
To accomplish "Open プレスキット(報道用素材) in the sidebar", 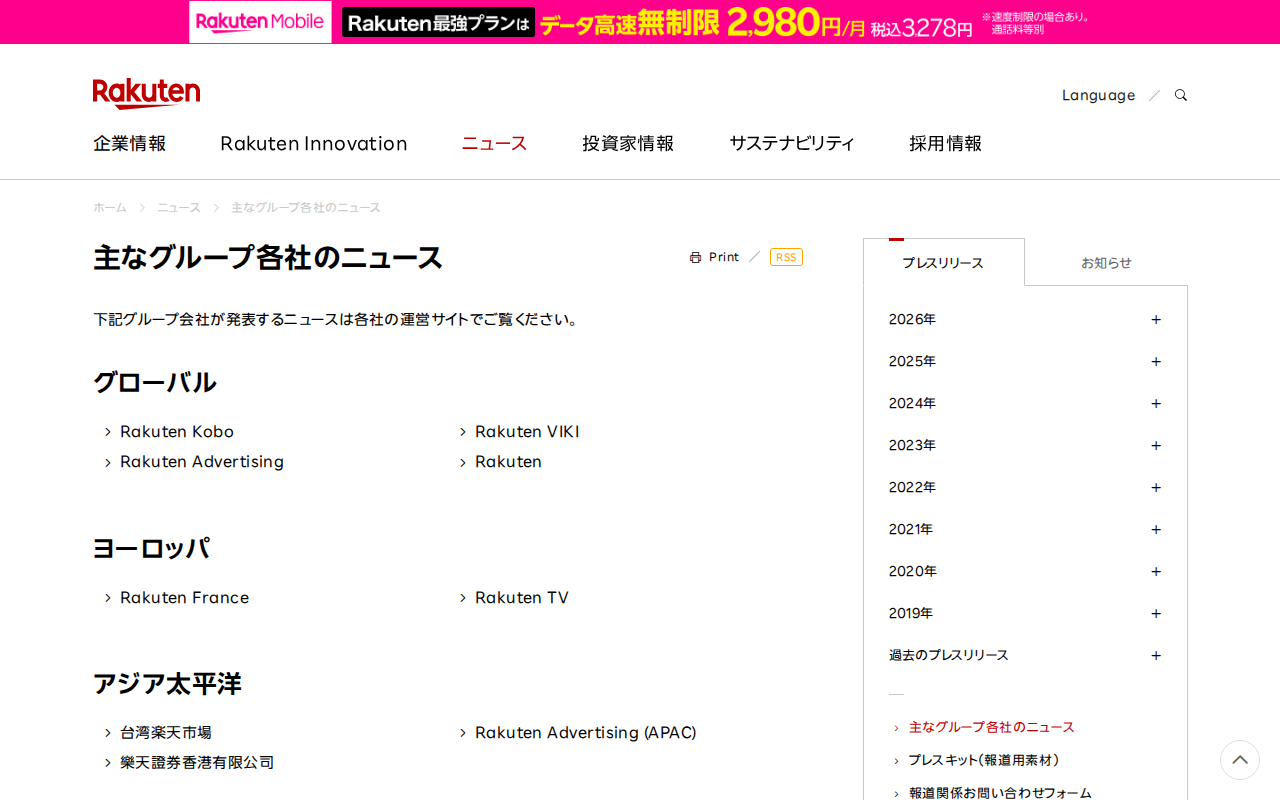I will (x=986, y=760).
